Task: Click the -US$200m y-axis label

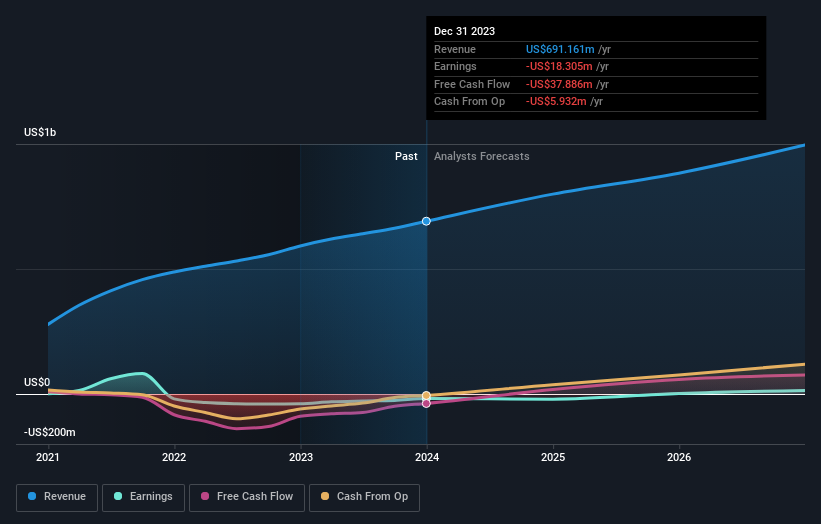Action: (x=50, y=432)
